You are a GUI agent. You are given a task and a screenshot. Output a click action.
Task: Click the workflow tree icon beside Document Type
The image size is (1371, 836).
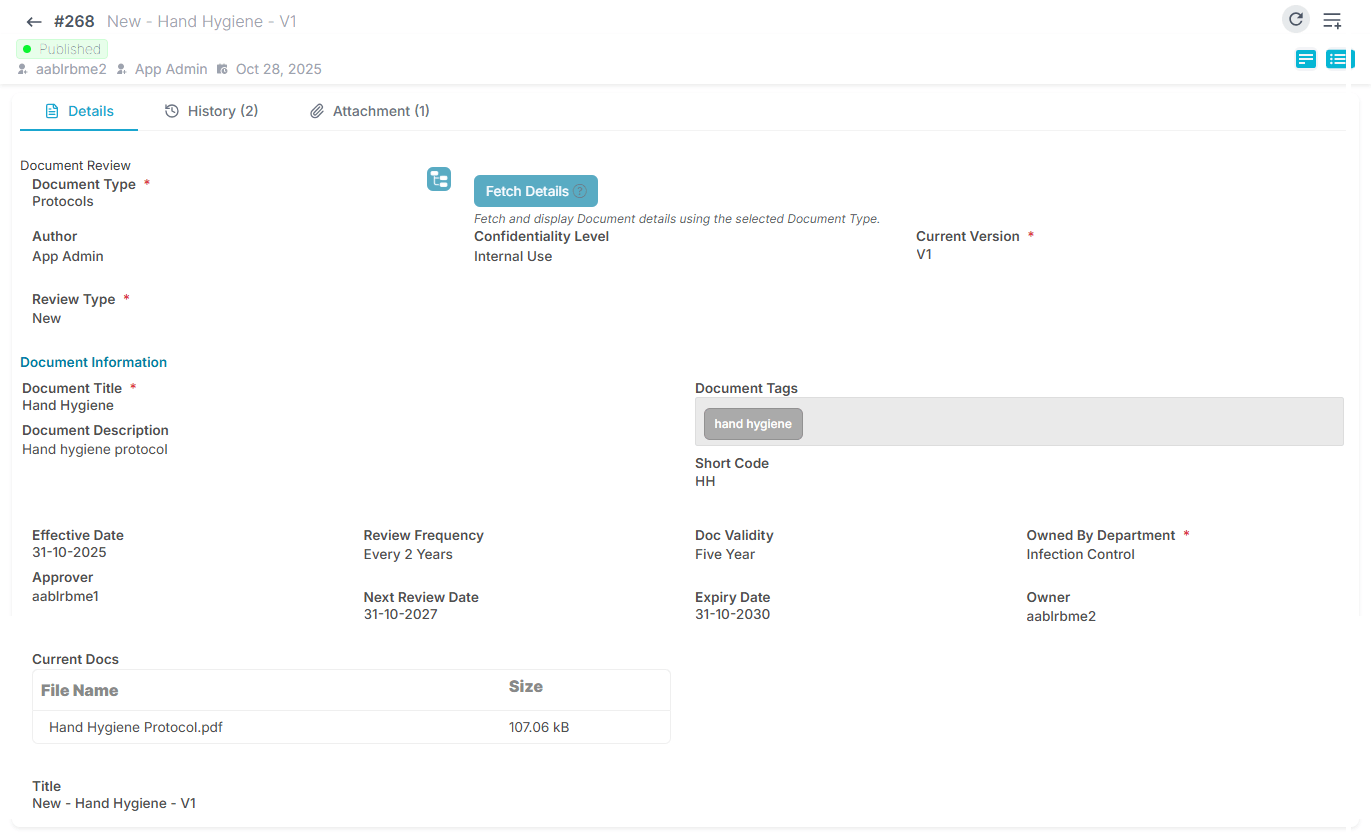pos(439,179)
